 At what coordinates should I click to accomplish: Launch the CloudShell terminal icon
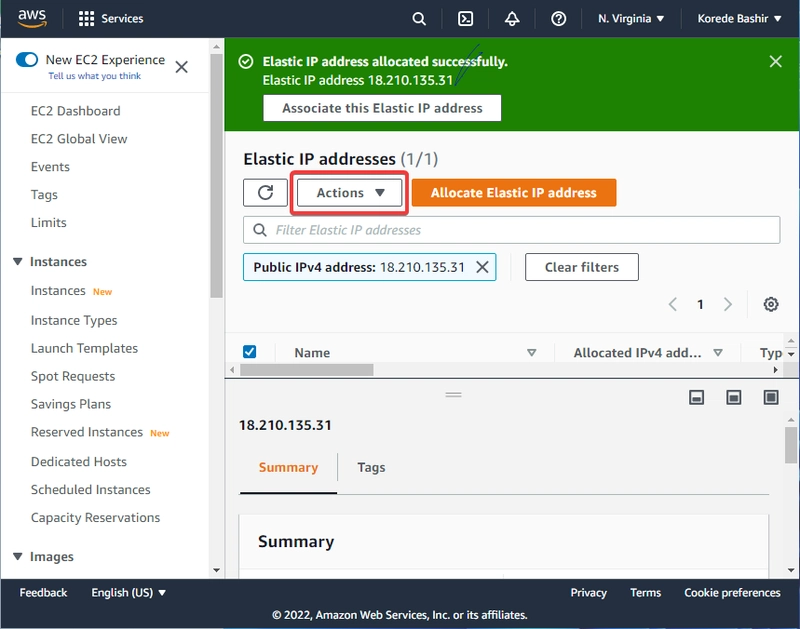465,19
